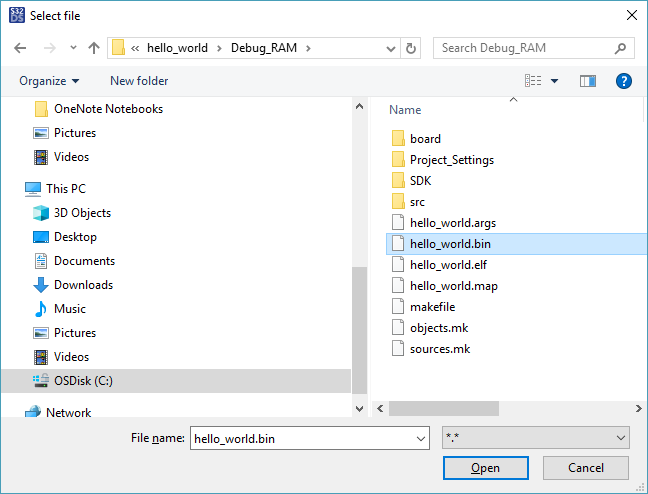Viewport: 648px width, 494px height.
Task: Select the hello_world.bin file
Action: tap(517, 244)
